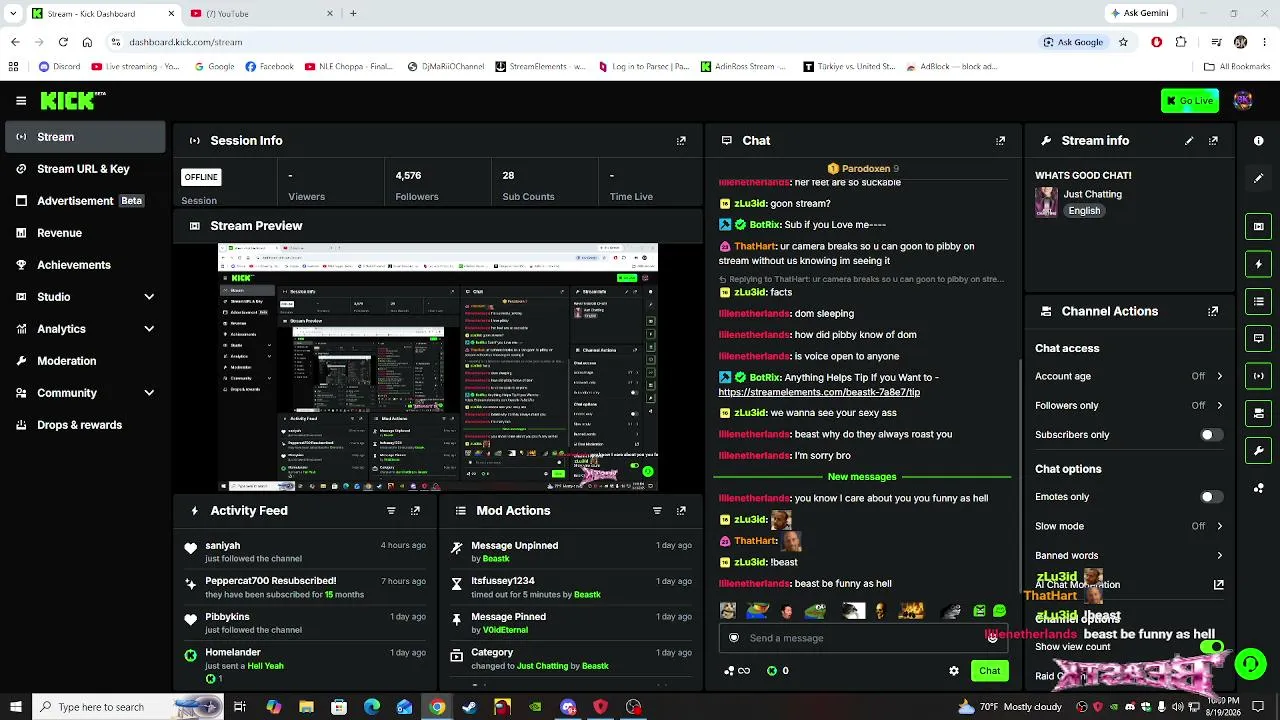Open Slow mode options
The image size is (1280, 720).
pyautogui.click(x=1129, y=526)
